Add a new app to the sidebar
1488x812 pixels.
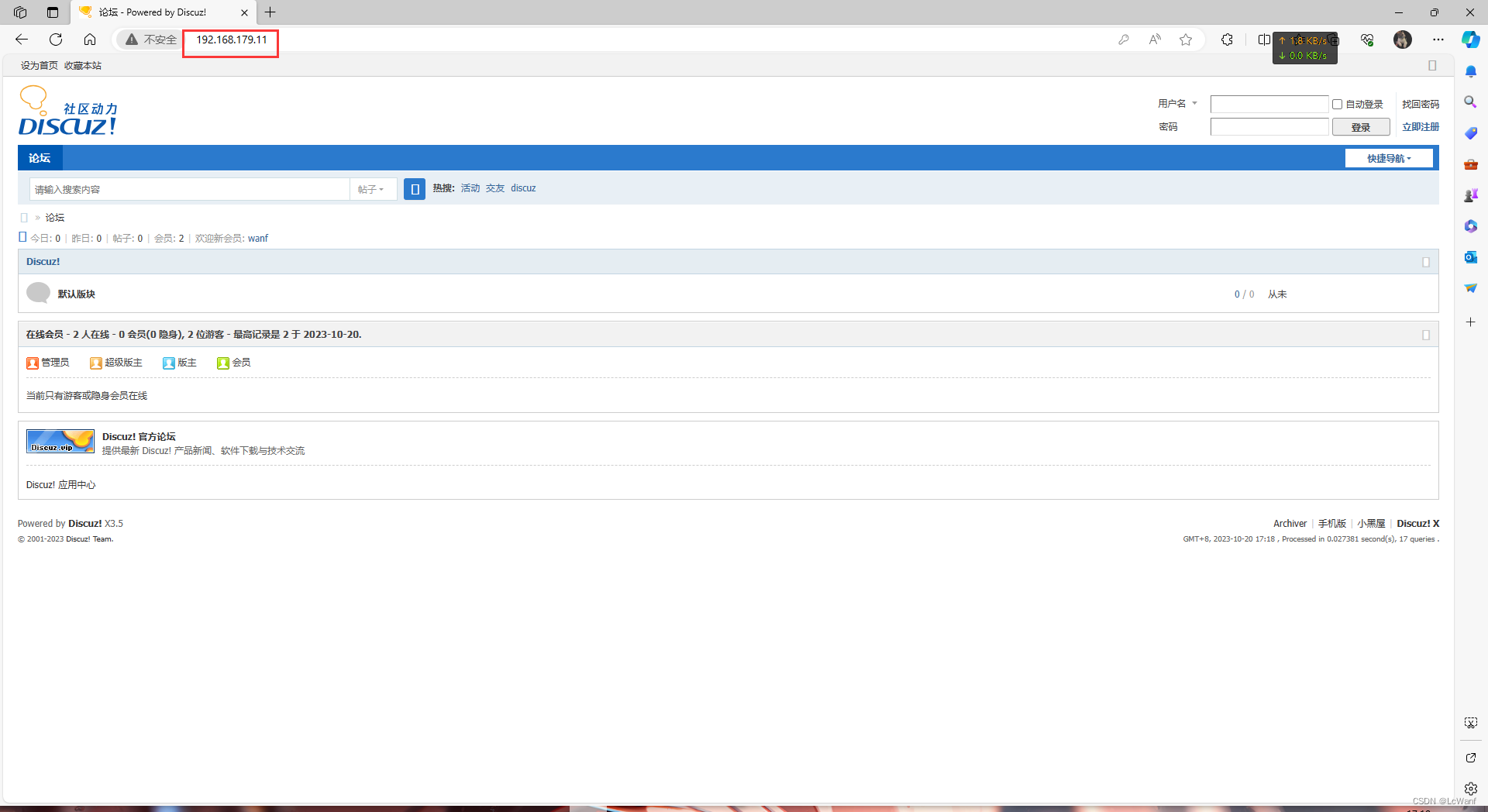tap(1470, 322)
